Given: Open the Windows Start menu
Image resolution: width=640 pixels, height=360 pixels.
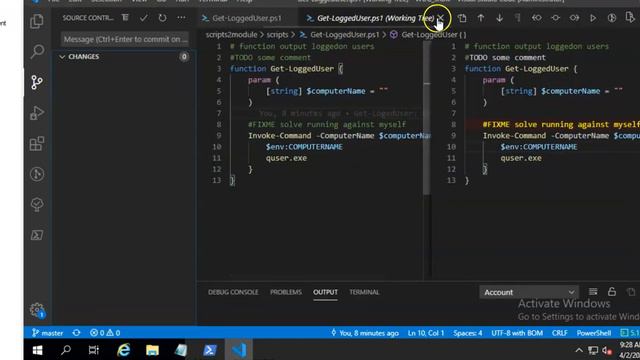Looking at the screenshot, I should click(37, 350).
